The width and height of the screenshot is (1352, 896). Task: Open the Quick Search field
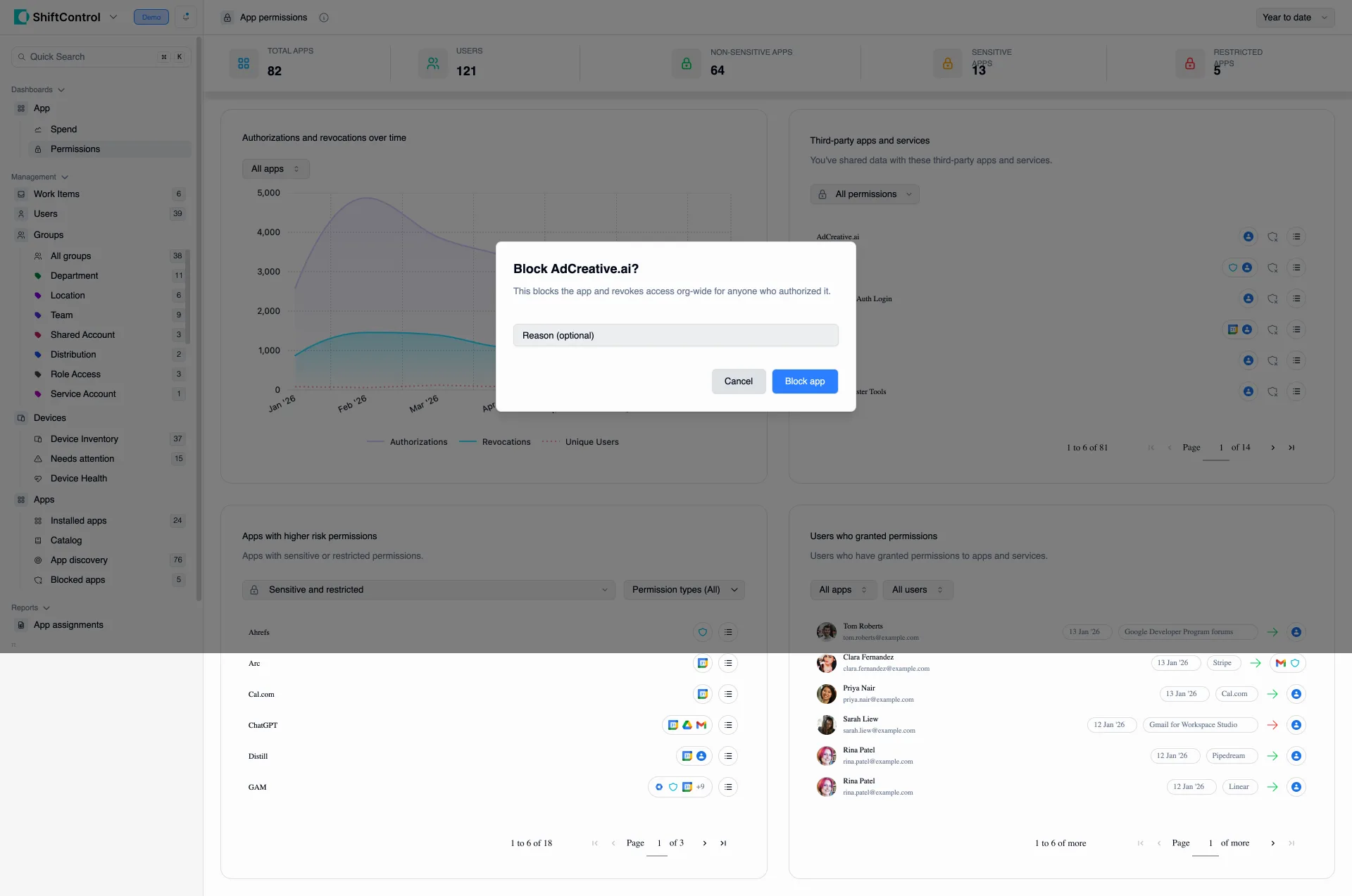pyautogui.click(x=101, y=57)
